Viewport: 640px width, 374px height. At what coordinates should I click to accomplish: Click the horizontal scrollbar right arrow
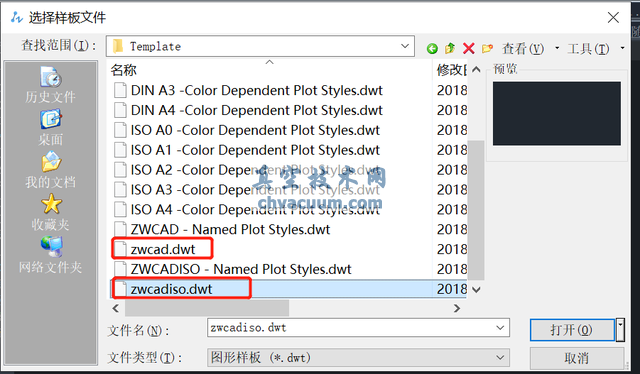tap(457, 308)
